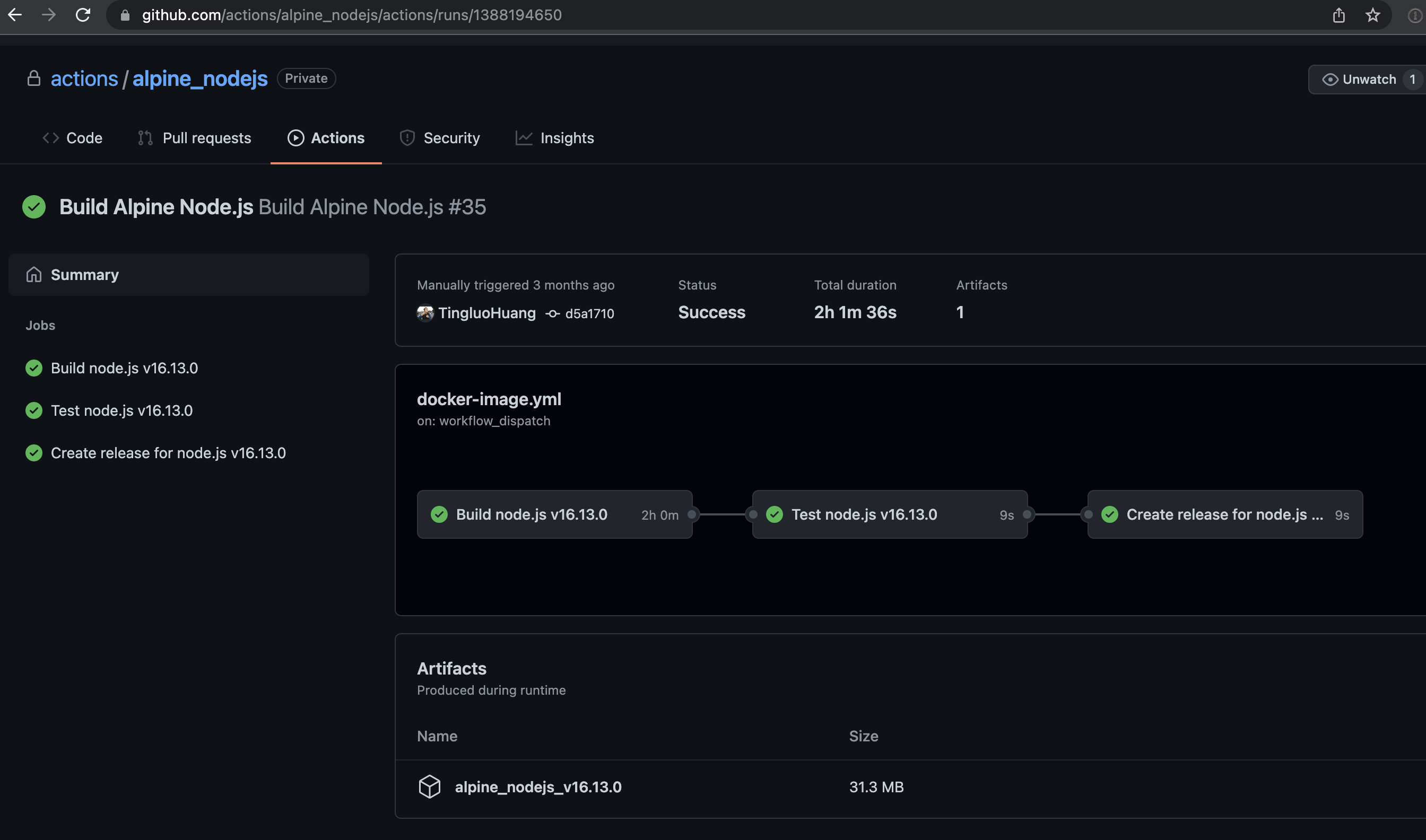Click the browser back arrow
This screenshot has width=1426, height=840.
15,15
